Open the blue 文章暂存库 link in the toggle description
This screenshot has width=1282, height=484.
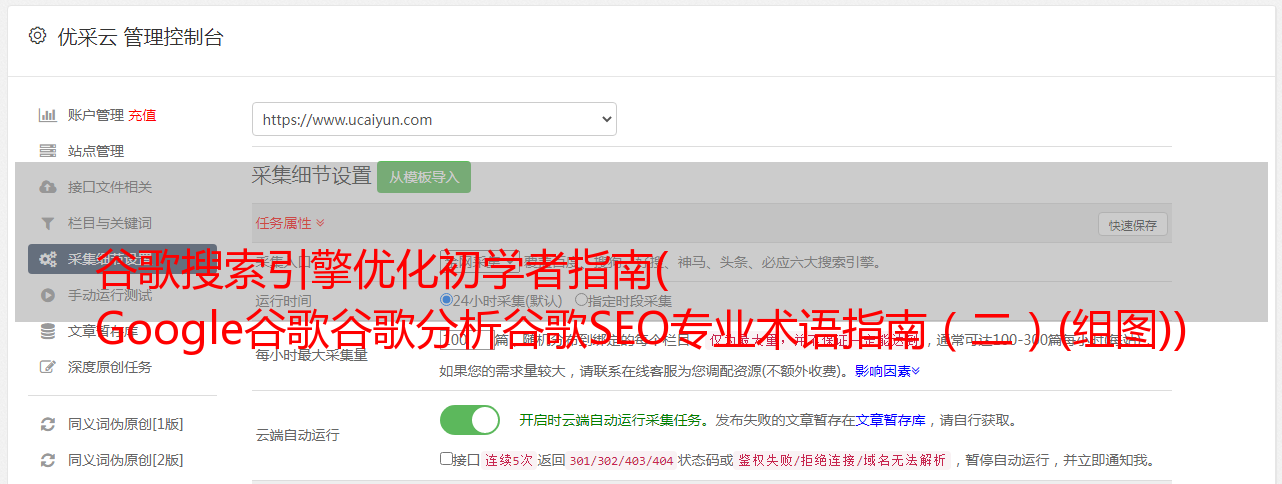(891, 420)
